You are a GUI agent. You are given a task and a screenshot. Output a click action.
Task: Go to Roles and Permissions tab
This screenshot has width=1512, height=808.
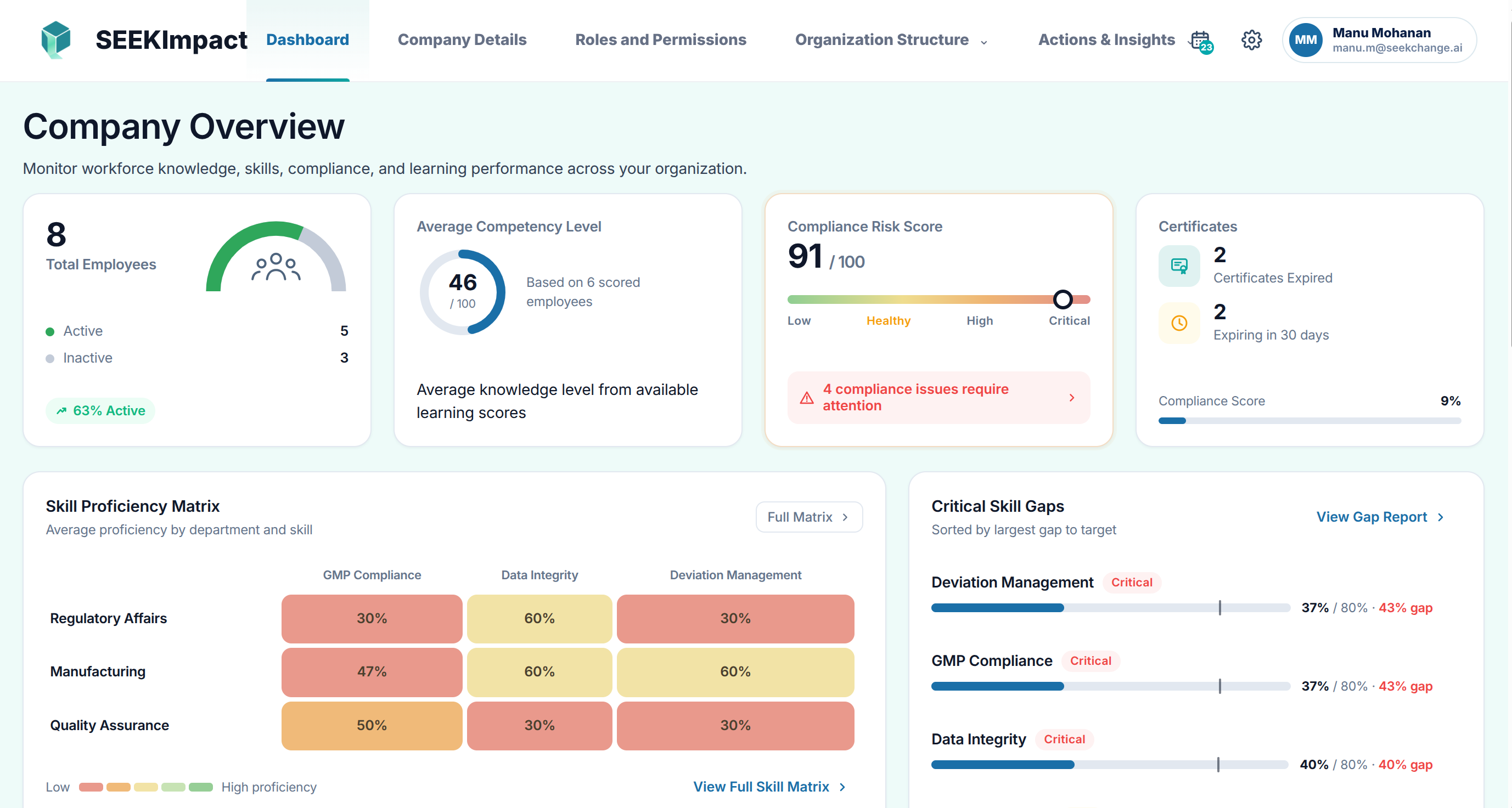[660, 40]
